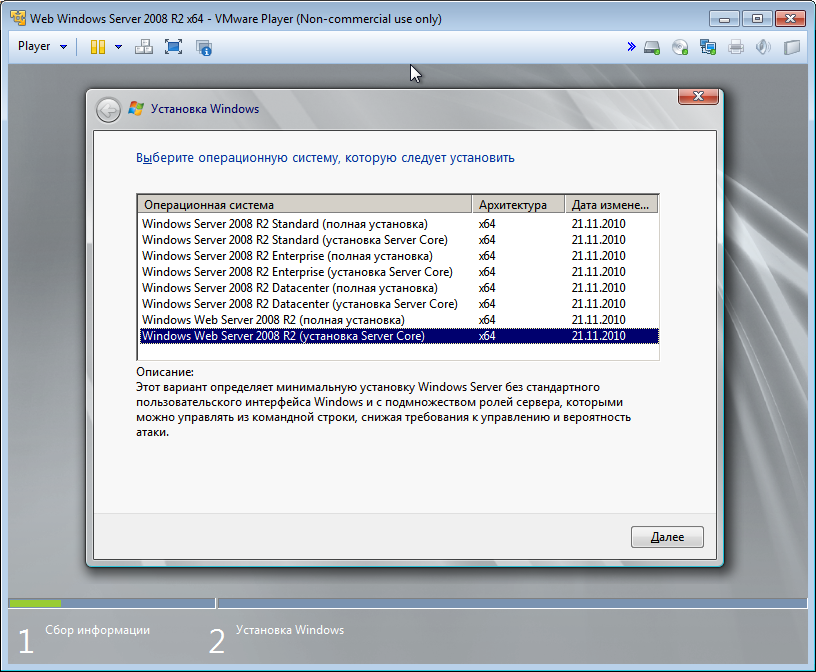Minimize the VMware Player window
816x672 pixels.
click(724, 18)
